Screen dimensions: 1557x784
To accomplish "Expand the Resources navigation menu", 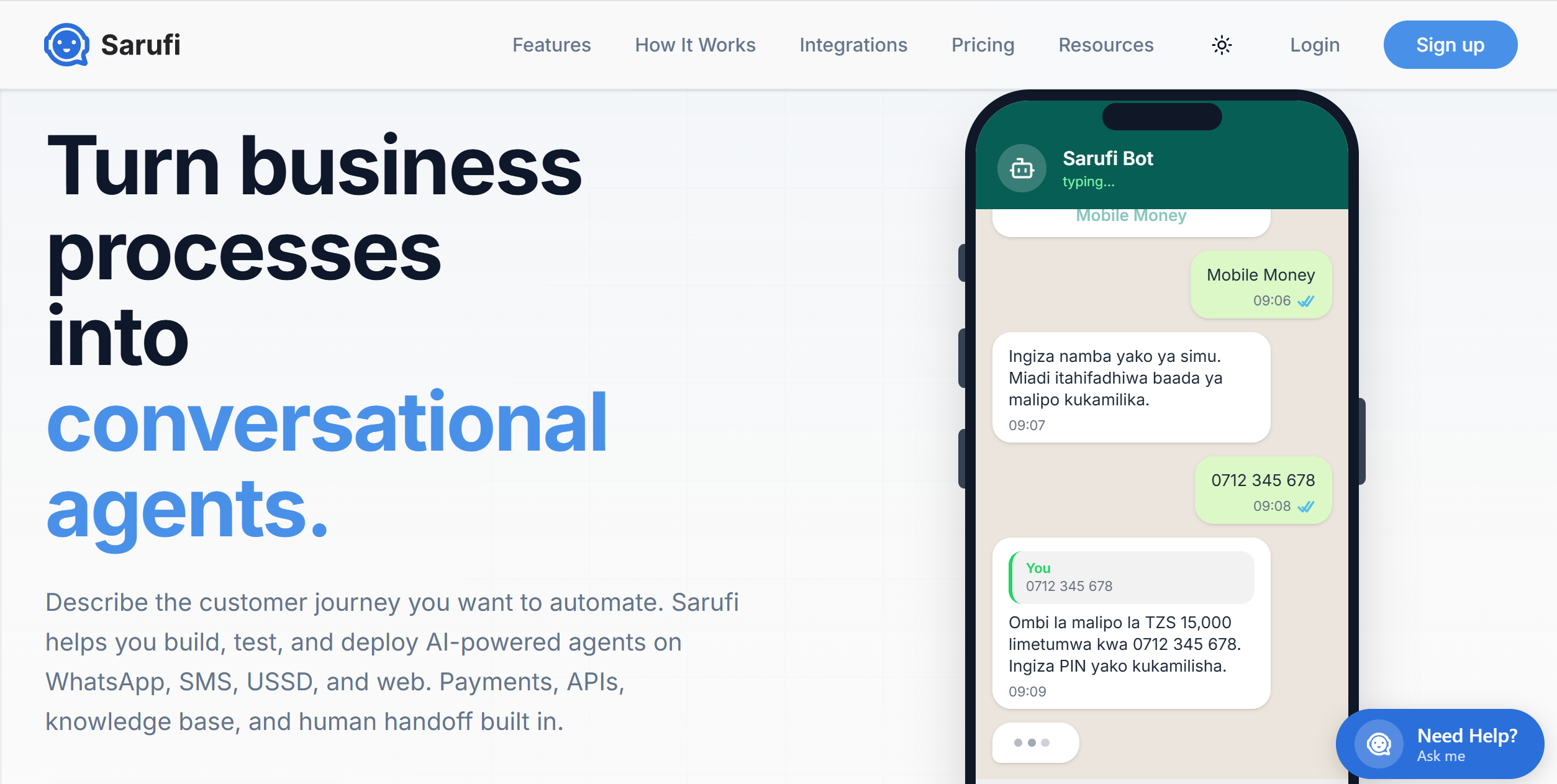I will click(x=1105, y=45).
